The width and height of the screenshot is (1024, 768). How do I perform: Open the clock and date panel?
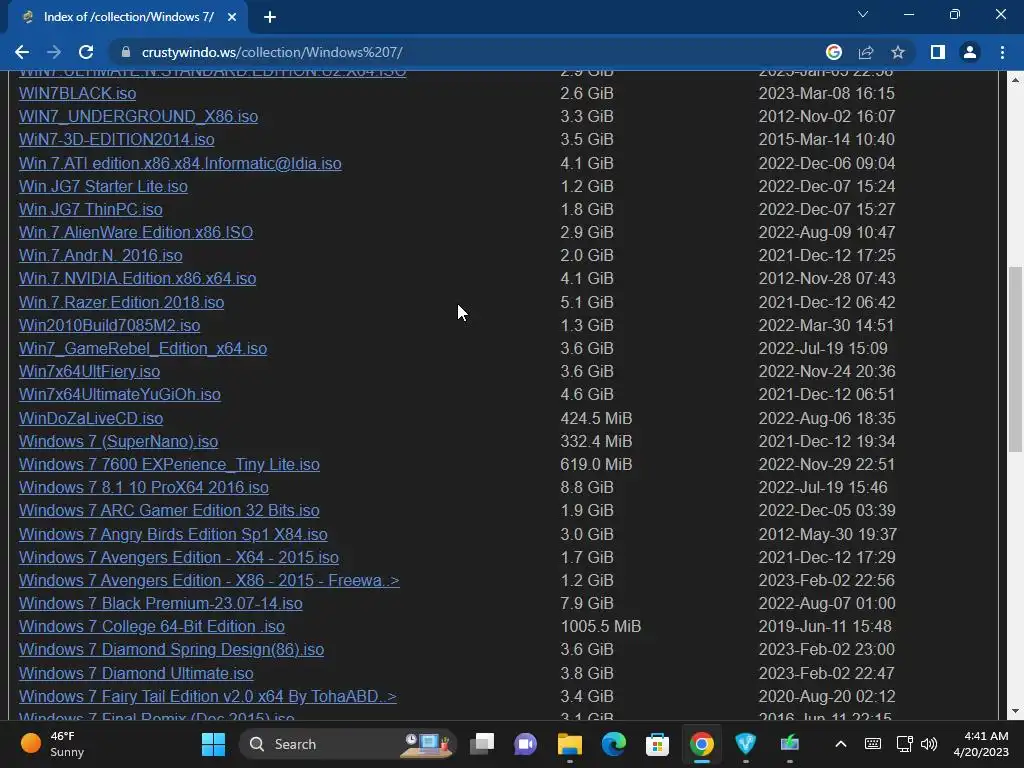[x=981, y=744]
